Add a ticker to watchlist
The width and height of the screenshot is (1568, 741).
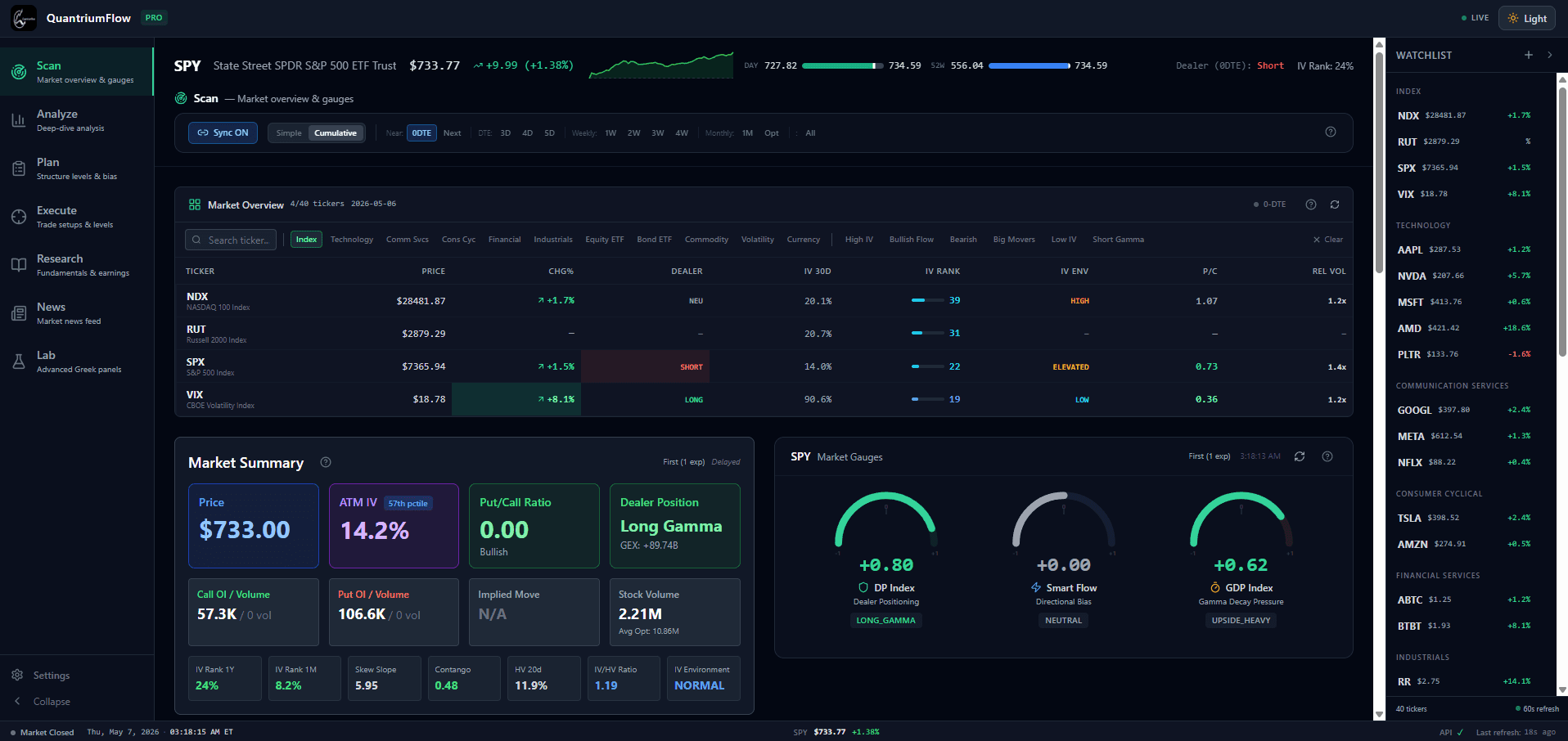pyautogui.click(x=1528, y=55)
